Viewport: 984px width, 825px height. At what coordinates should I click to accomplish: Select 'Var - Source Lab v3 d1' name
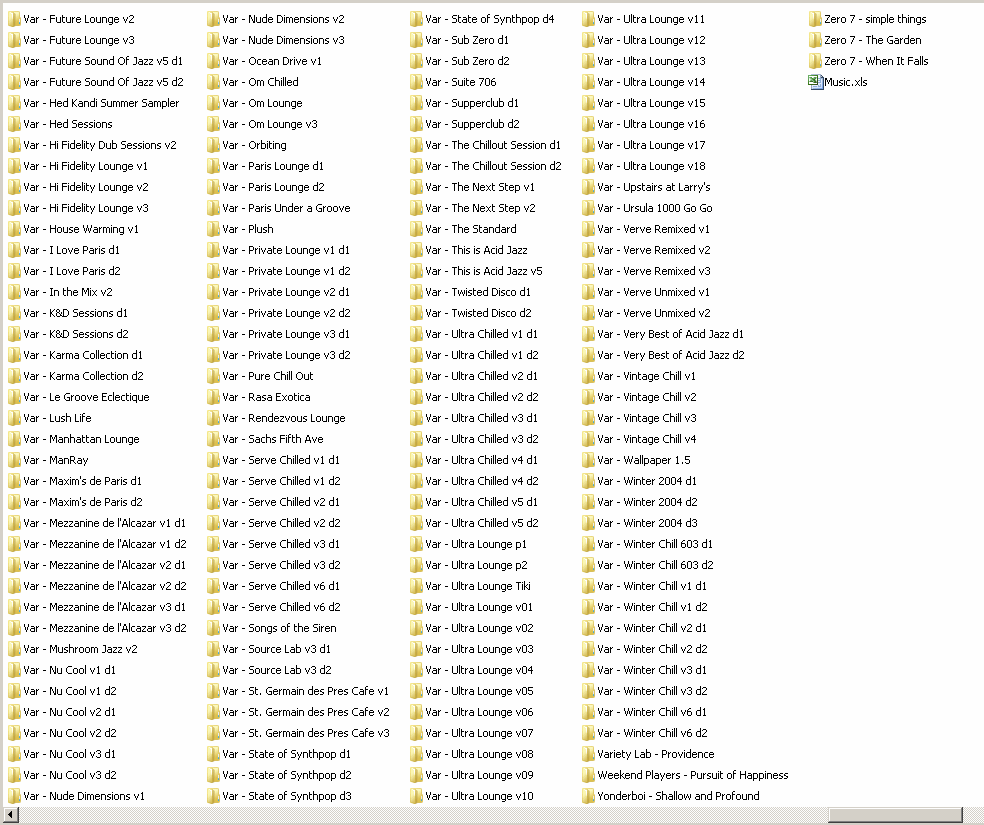tap(277, 649)
